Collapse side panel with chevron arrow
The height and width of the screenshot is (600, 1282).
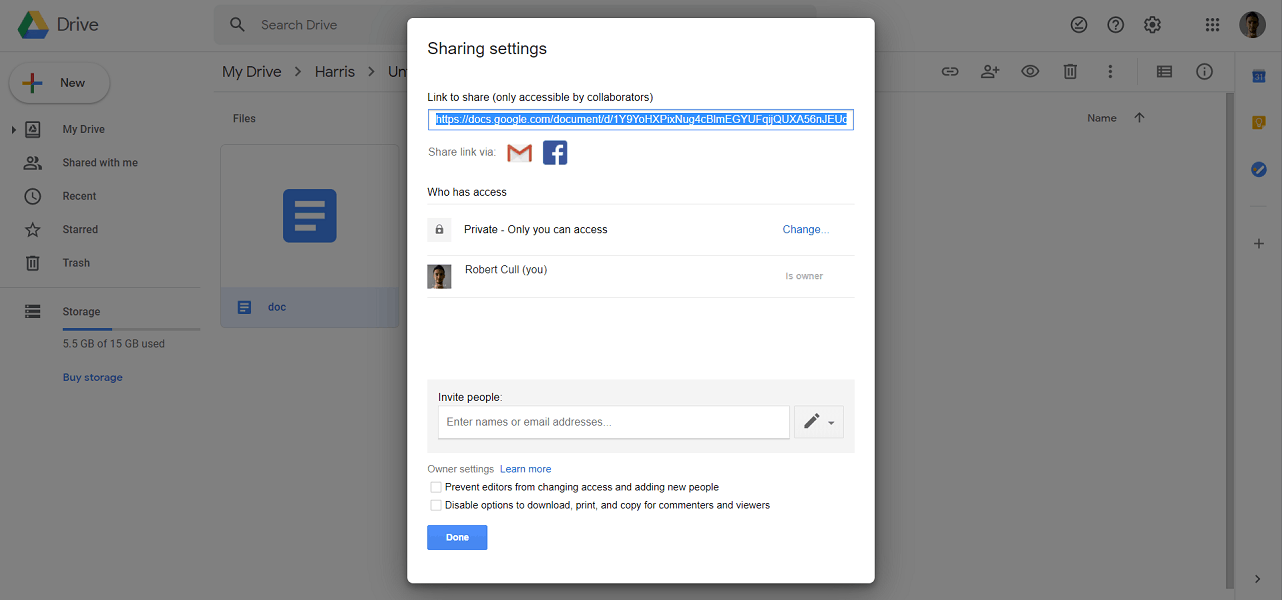[1258, 579]
